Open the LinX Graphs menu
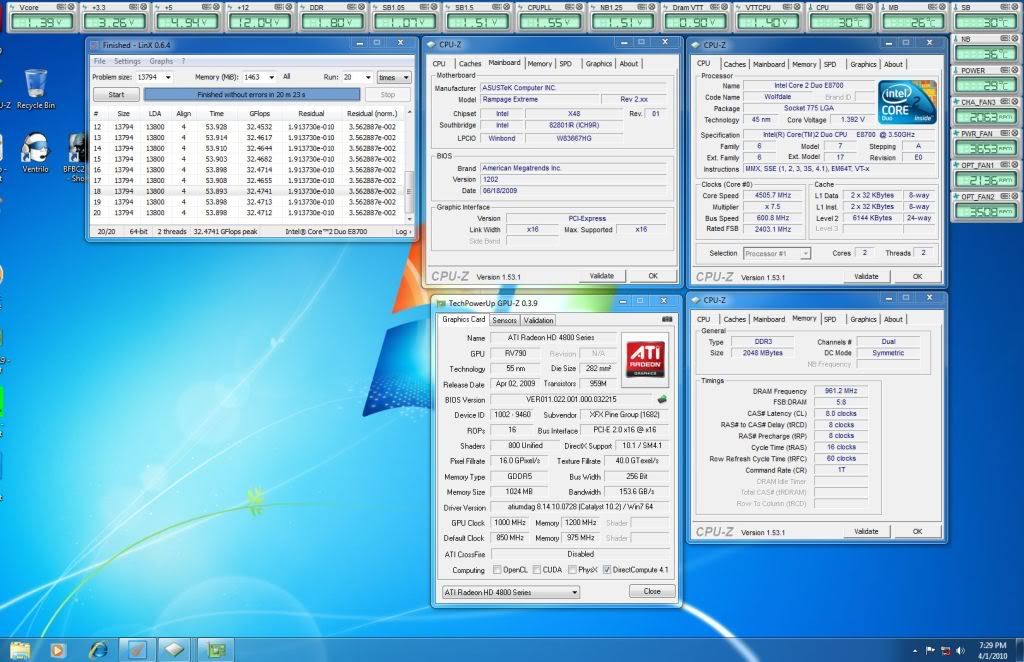The width and height of the screenshot is (1024, 662). (161, 61)
